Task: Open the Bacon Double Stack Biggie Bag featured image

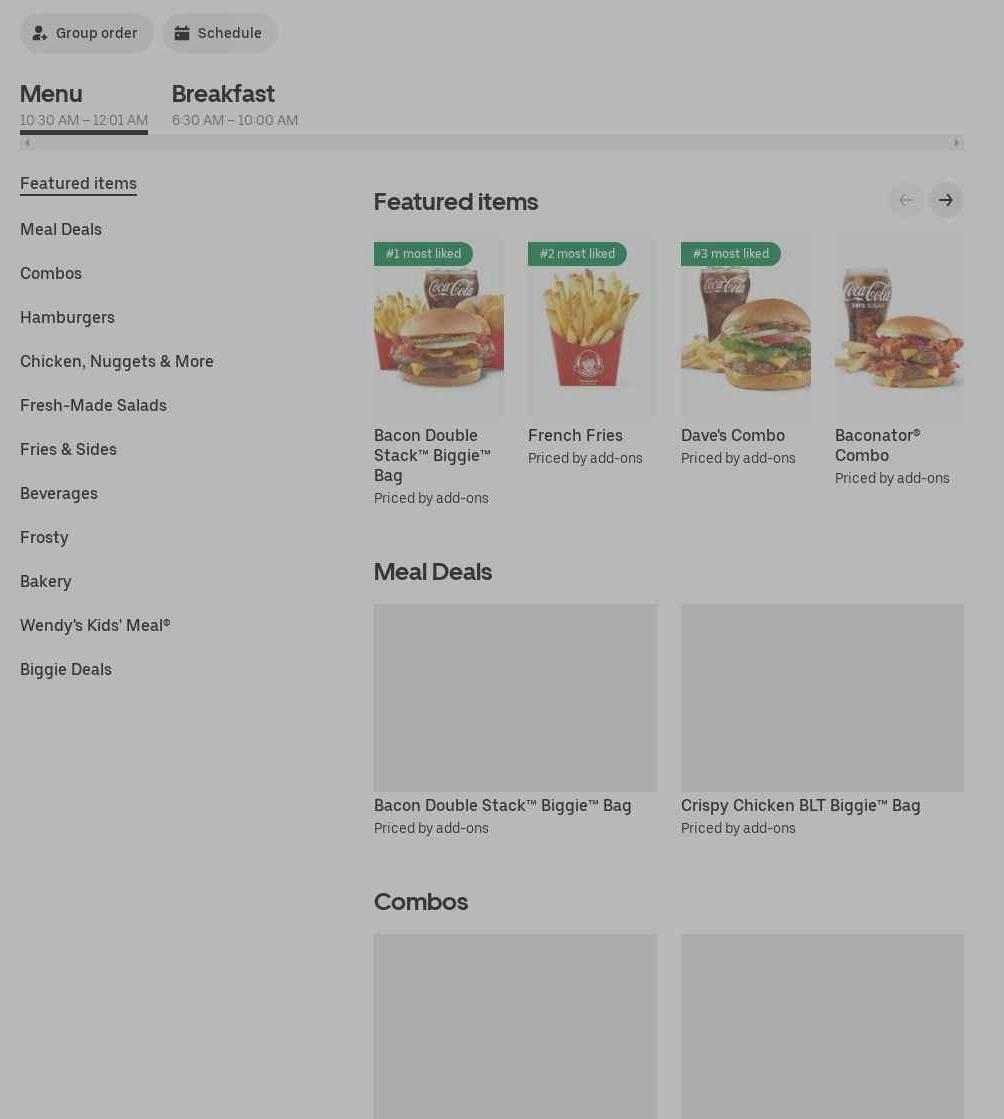Action: pyautogui.click(x=439, y=325)
